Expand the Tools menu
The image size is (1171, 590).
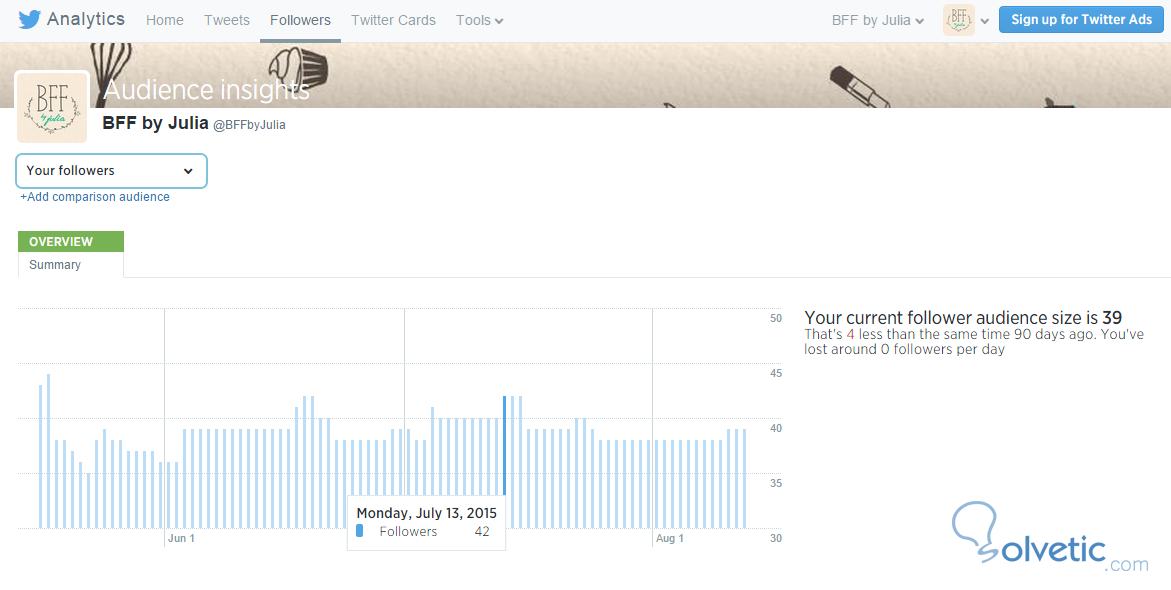coord(479,20)
